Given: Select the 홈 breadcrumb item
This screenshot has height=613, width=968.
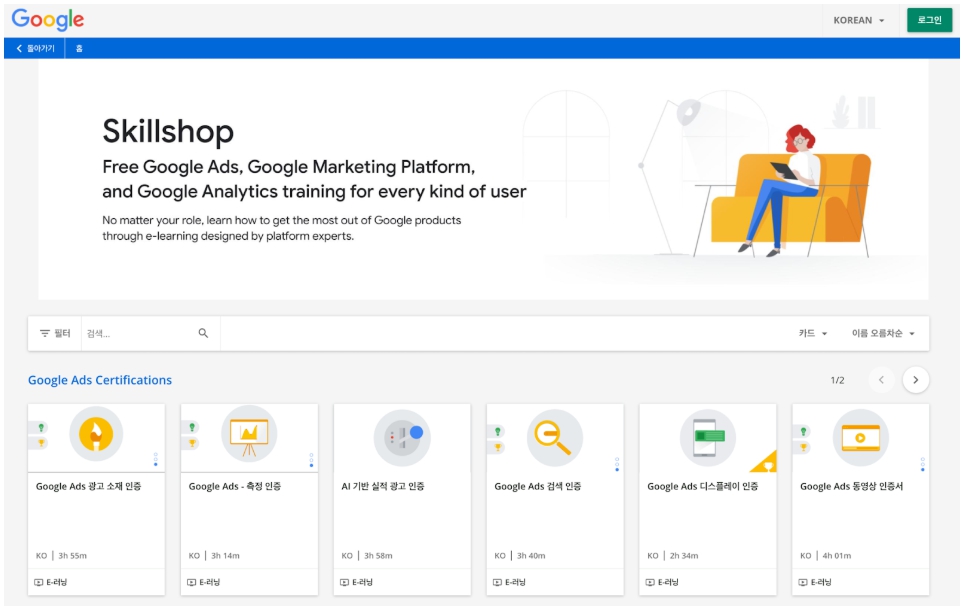Looking at the screenshot, I should [79, 48].
